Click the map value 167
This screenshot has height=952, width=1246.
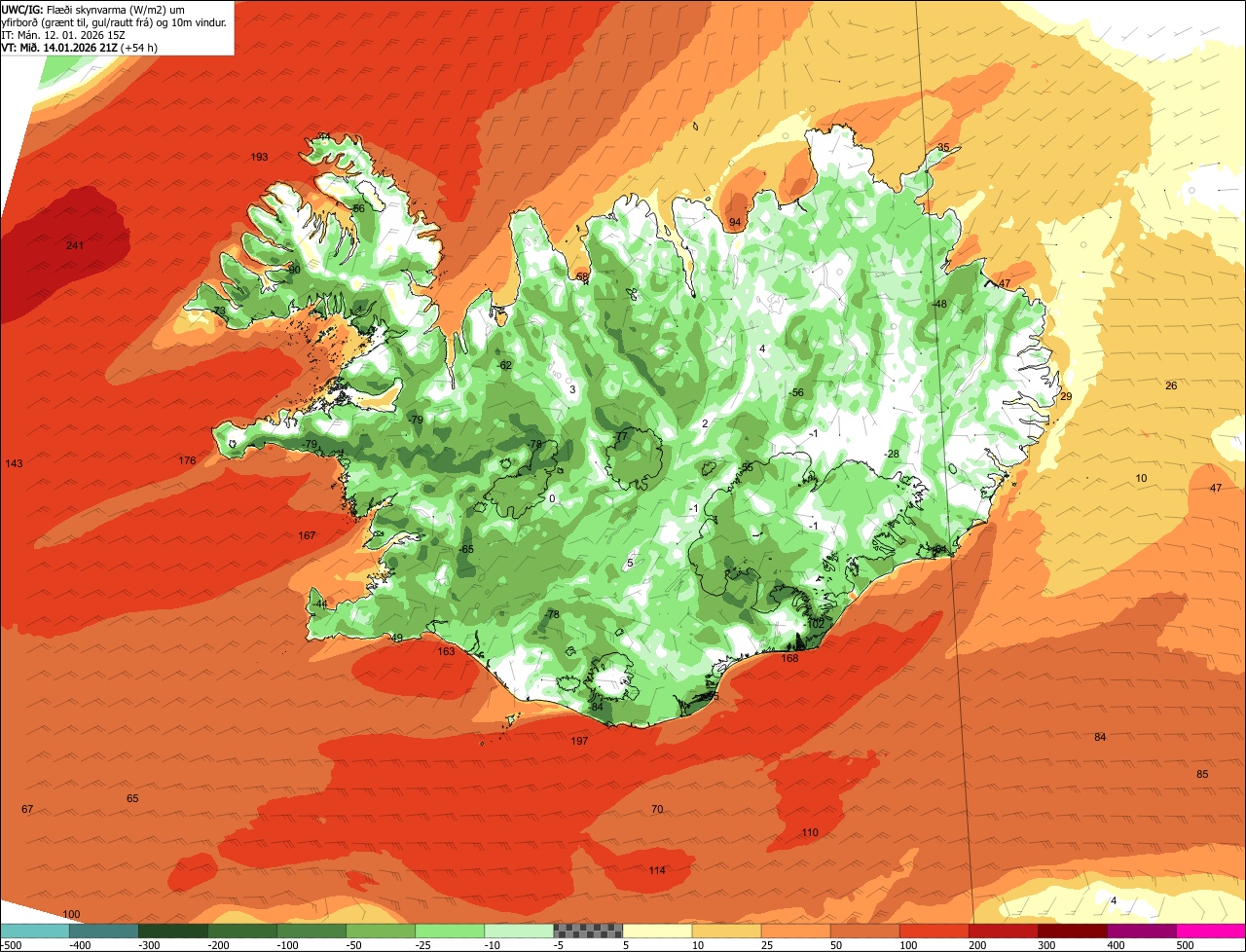(308, 536)
